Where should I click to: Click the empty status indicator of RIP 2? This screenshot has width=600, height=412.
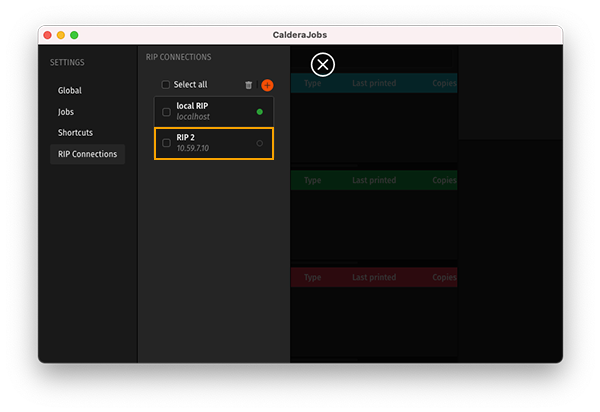[260, 144]
